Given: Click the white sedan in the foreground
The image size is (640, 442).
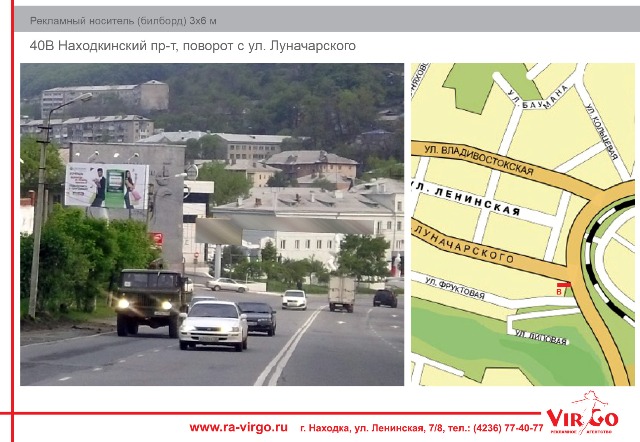Looking at the screenshot, I should (213, 324).
